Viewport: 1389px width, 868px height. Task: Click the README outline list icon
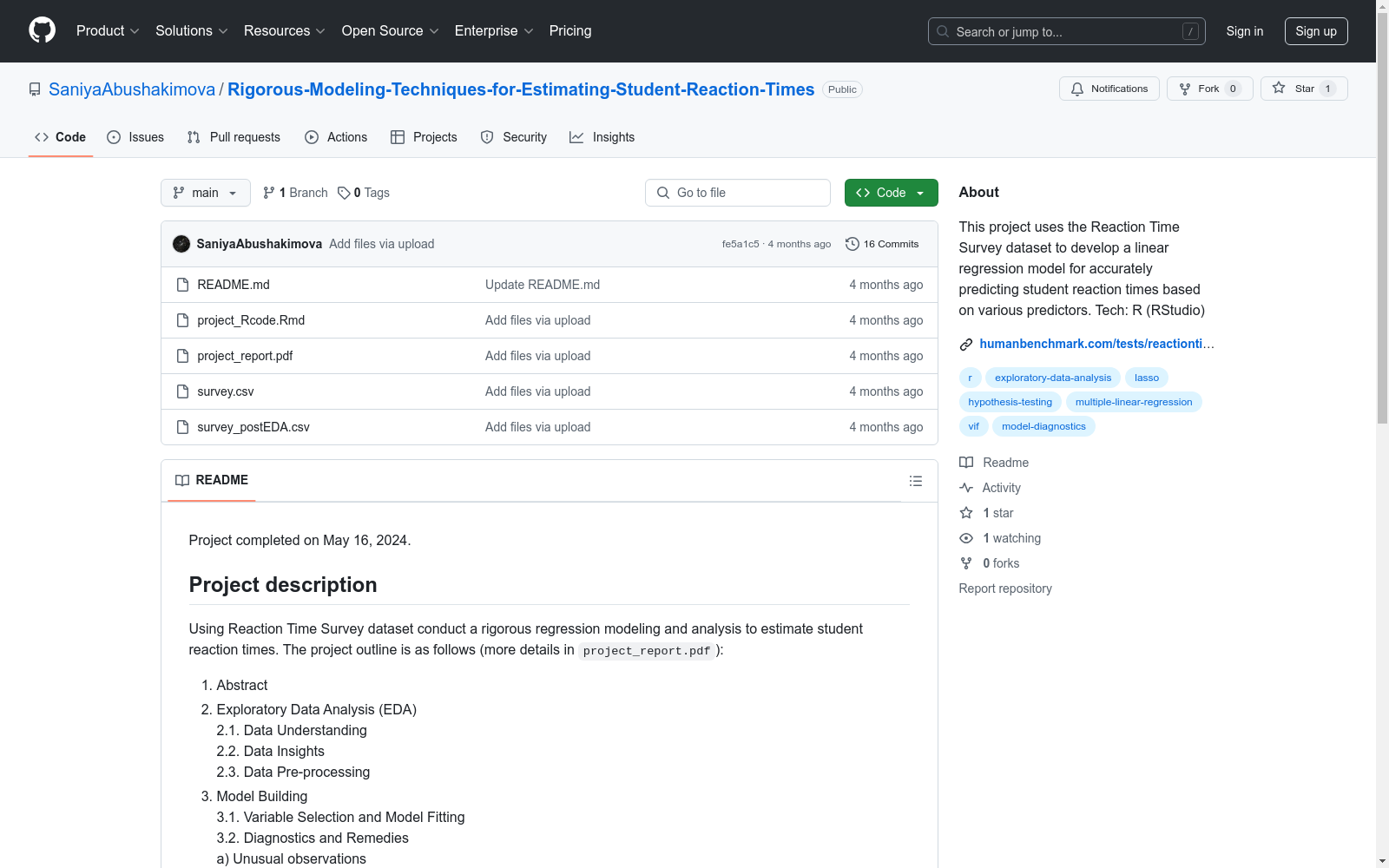(x=916, y=481)
